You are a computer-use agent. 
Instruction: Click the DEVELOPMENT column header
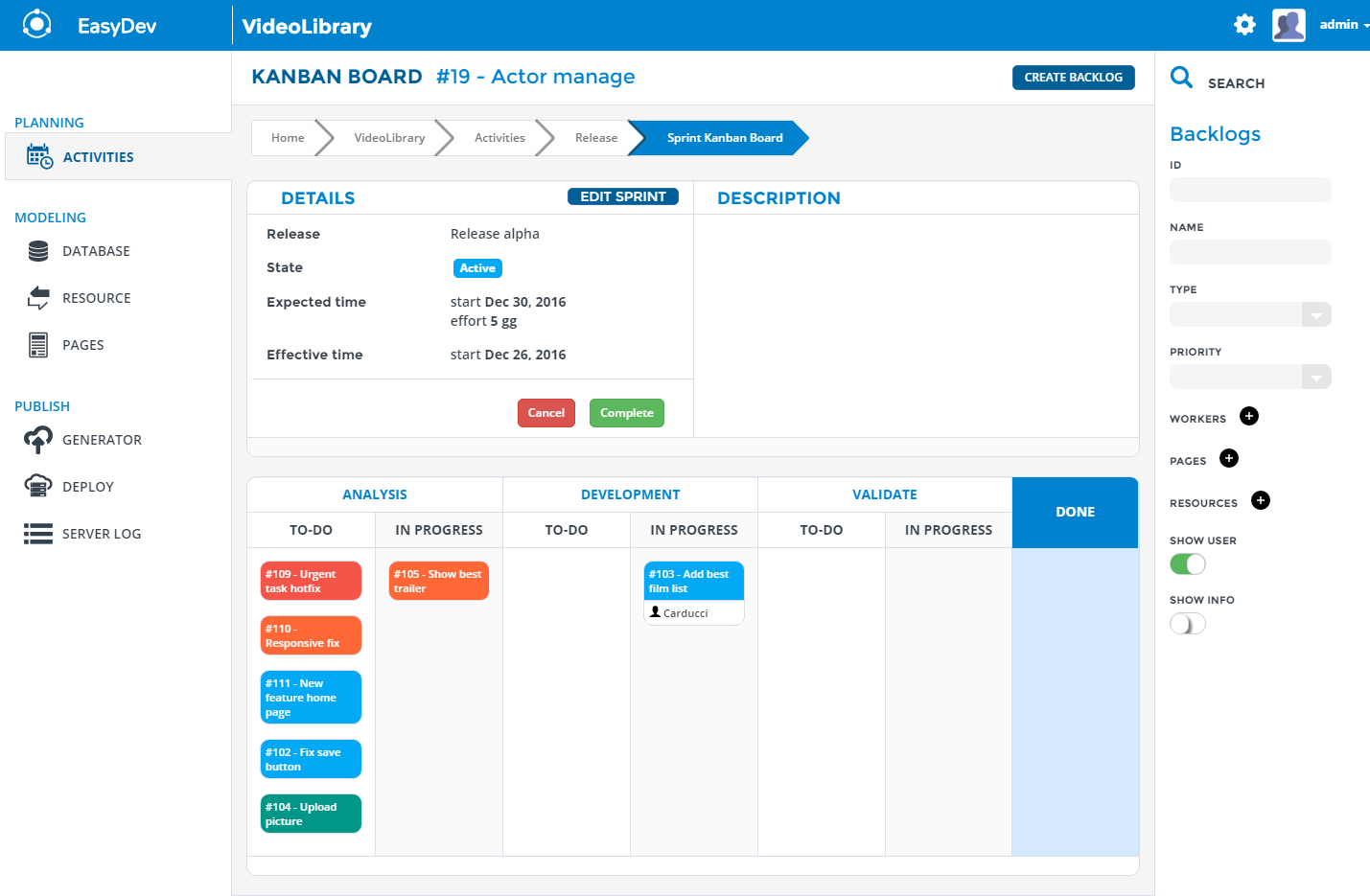tap(630, 494)
